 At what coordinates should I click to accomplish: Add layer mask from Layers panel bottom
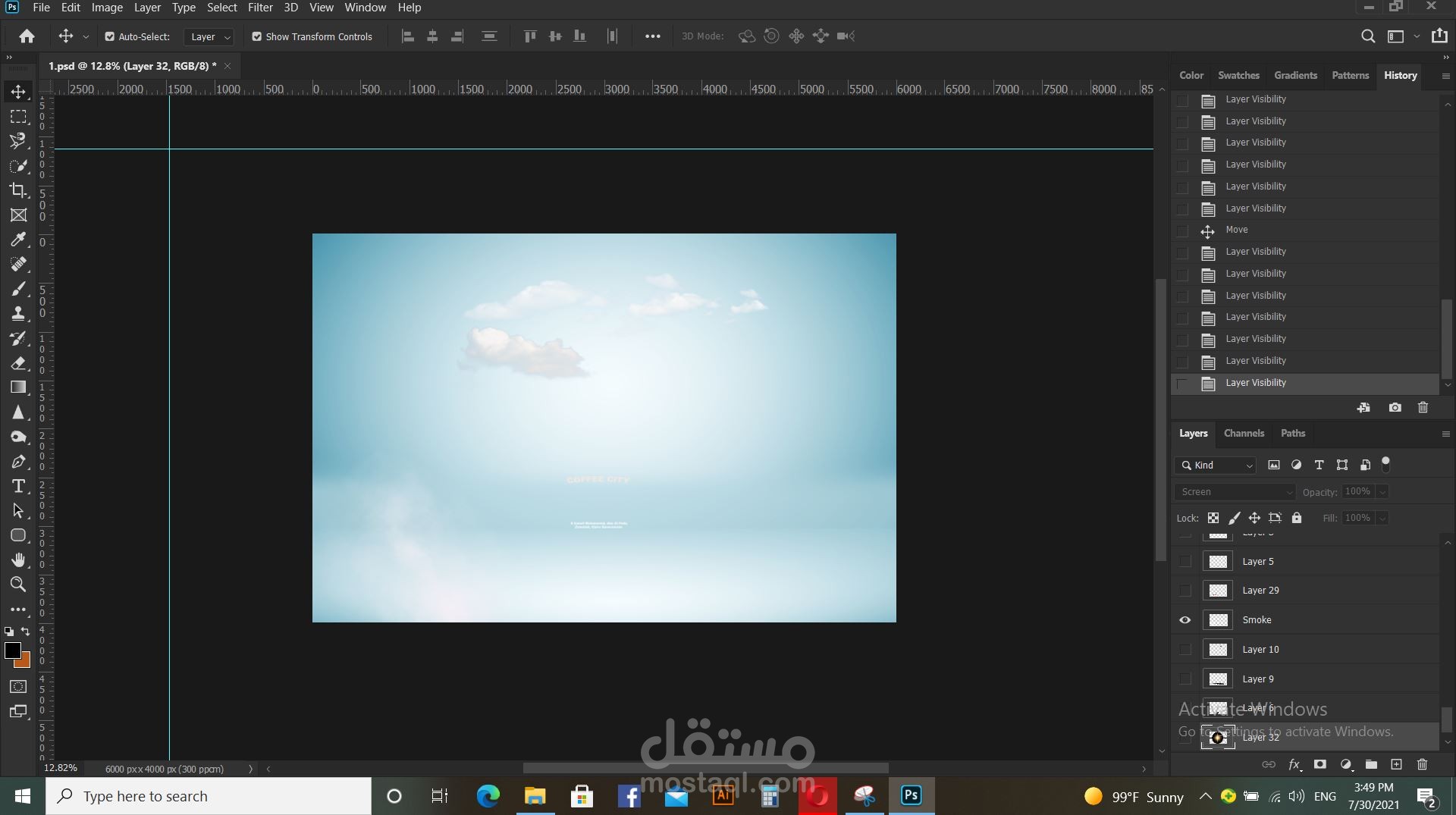click(x=1320, y=764)
